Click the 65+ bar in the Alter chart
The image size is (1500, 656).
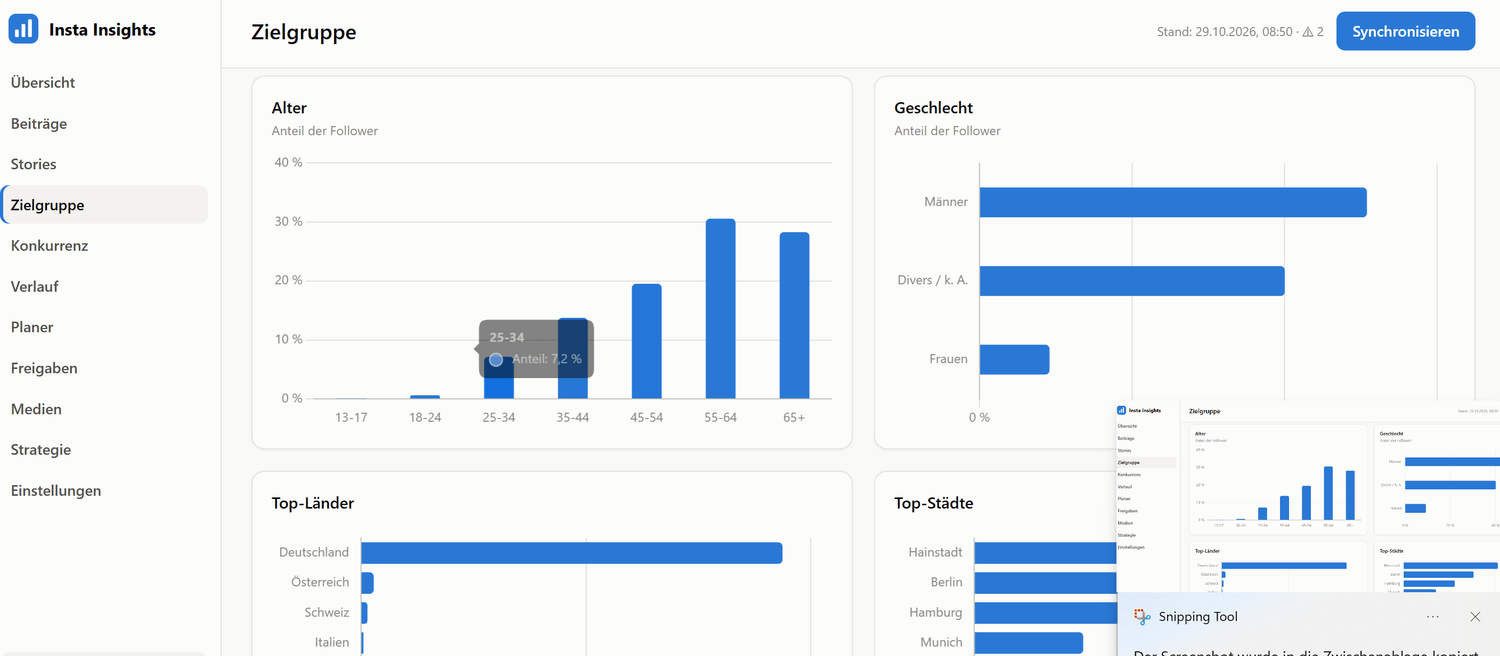coord(794,316)
